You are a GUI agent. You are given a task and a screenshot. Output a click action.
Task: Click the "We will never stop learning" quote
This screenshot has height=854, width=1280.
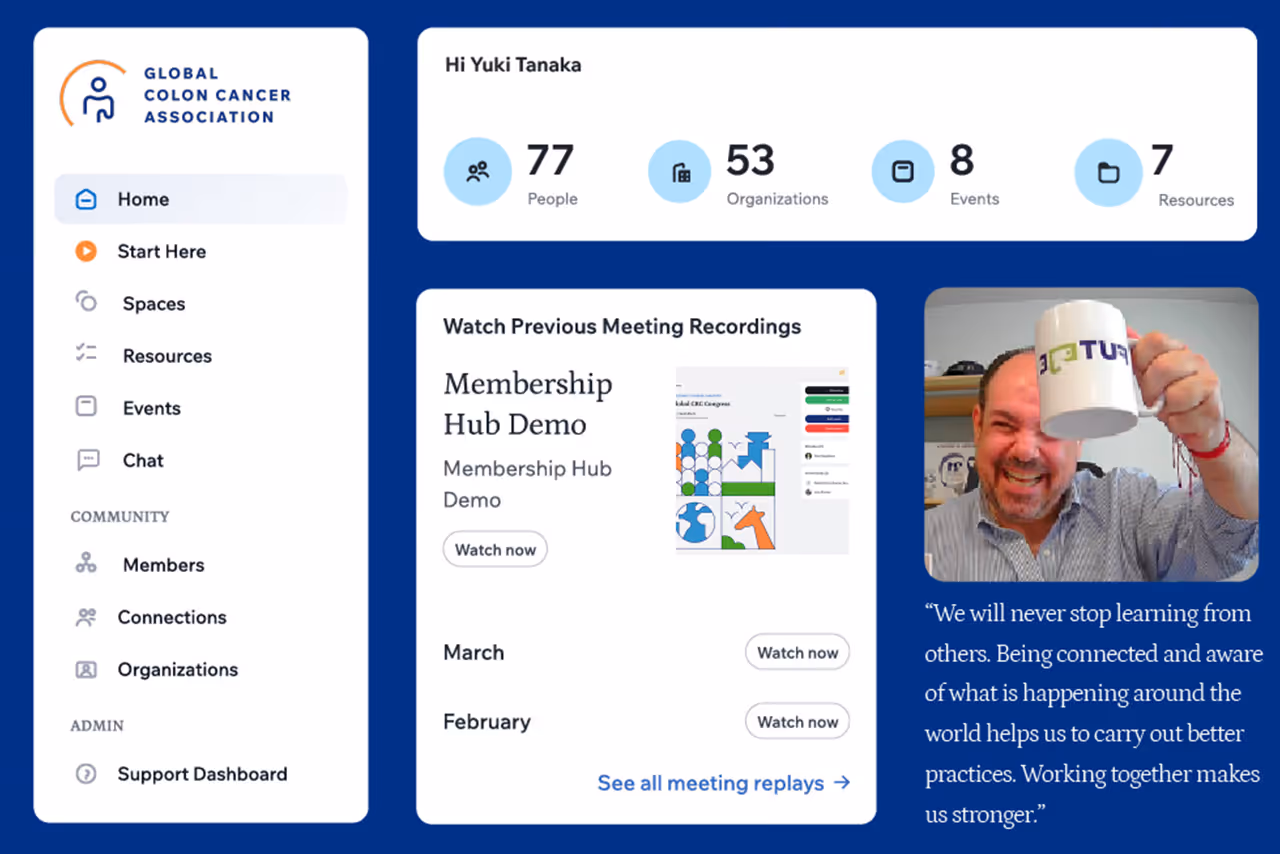[x=1093, y=713]
